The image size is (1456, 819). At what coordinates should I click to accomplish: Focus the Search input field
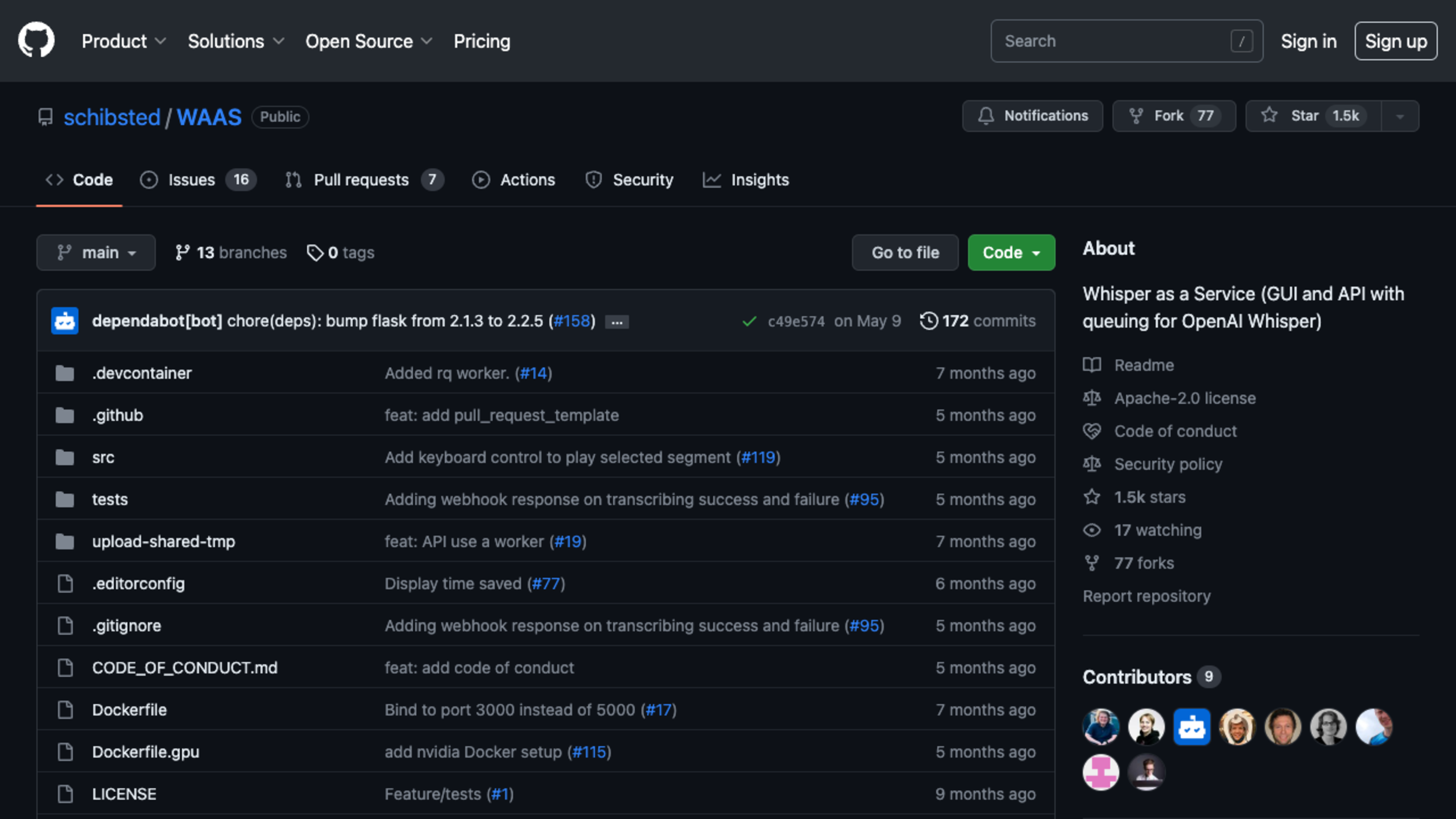point(1127,41)
